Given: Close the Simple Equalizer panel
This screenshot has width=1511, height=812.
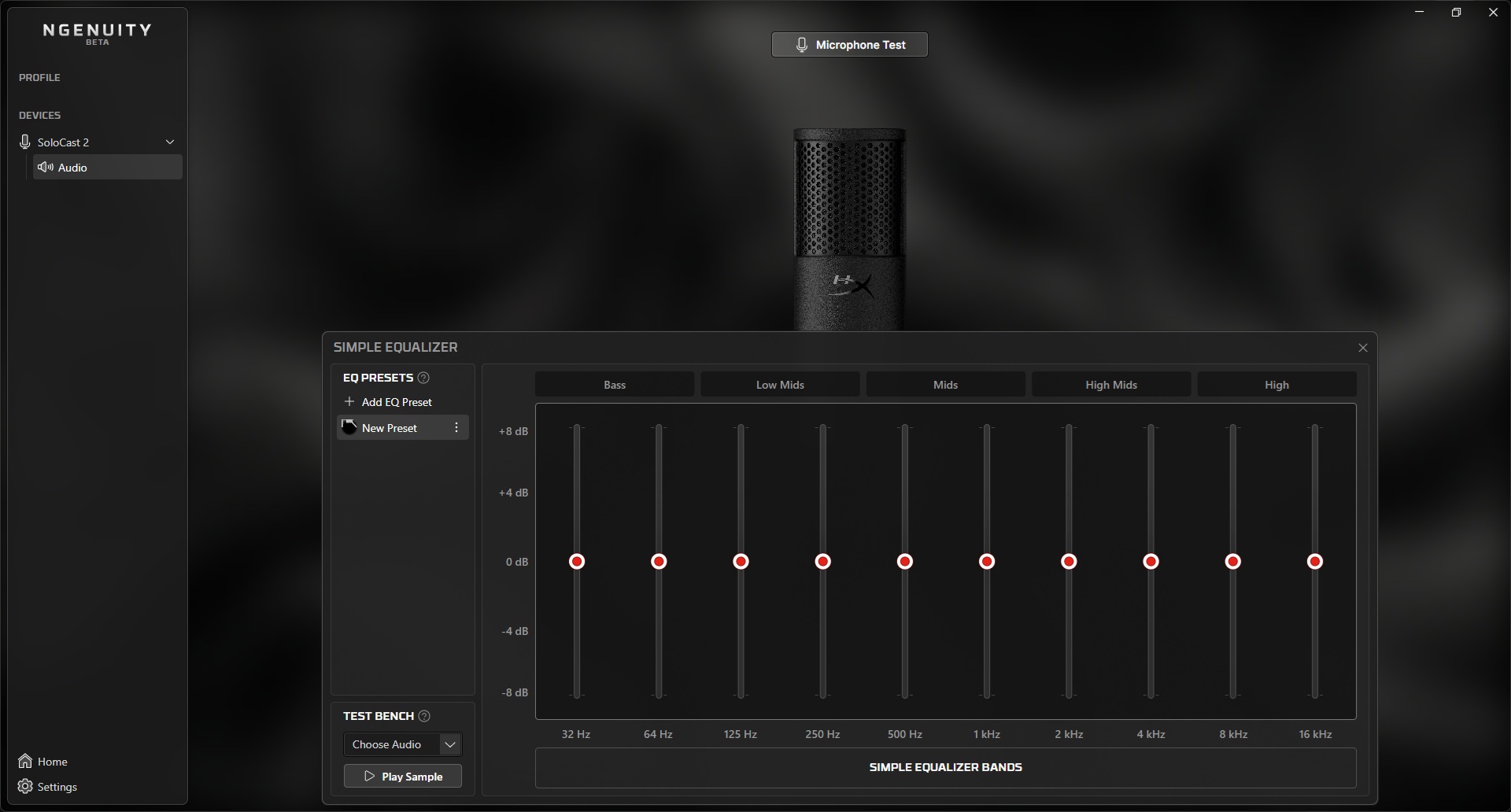Looking at the screenshot, I should pos(1363,348).
